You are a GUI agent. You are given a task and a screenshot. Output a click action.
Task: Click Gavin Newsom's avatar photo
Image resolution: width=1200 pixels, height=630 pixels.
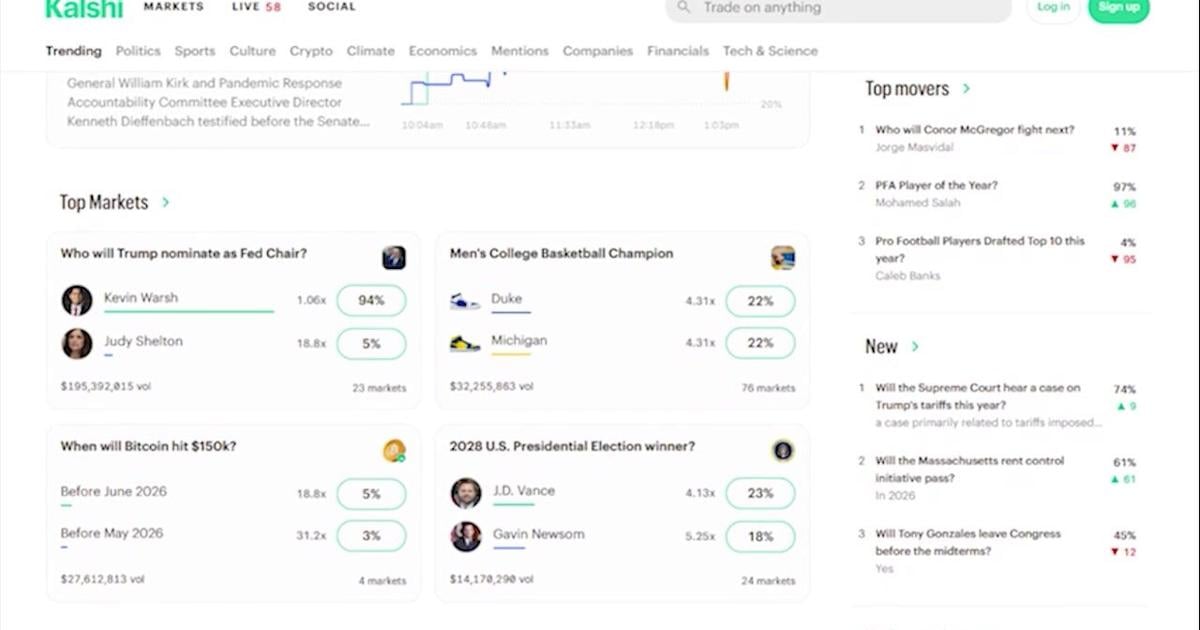coord(466,536)
